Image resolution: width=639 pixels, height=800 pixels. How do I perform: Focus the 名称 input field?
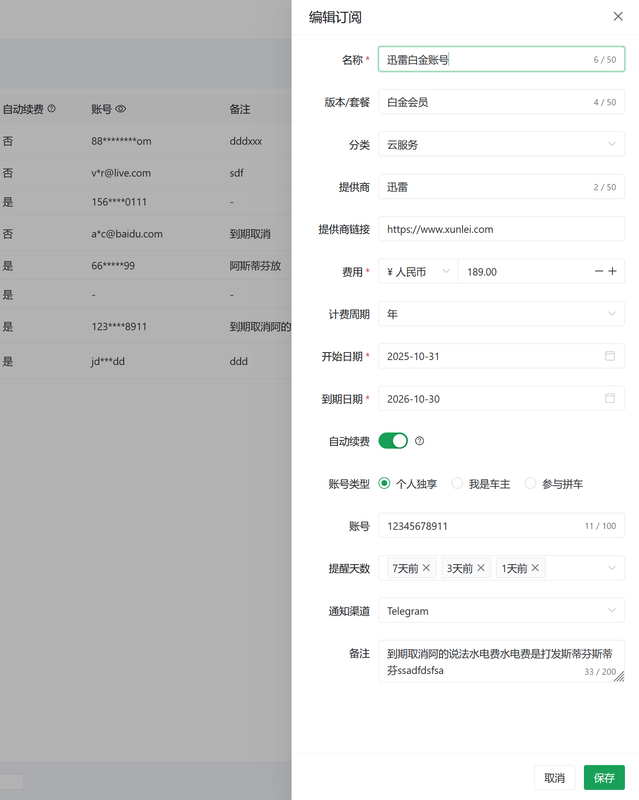pyautogui.click(x=501, y=59)
